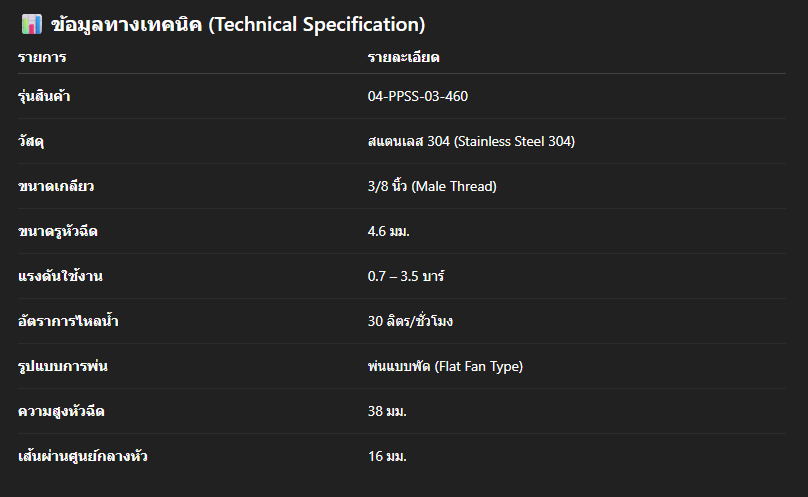Select the 38 มม. nozzle height value
Screen dimensions: 808x497
[387, 412]
